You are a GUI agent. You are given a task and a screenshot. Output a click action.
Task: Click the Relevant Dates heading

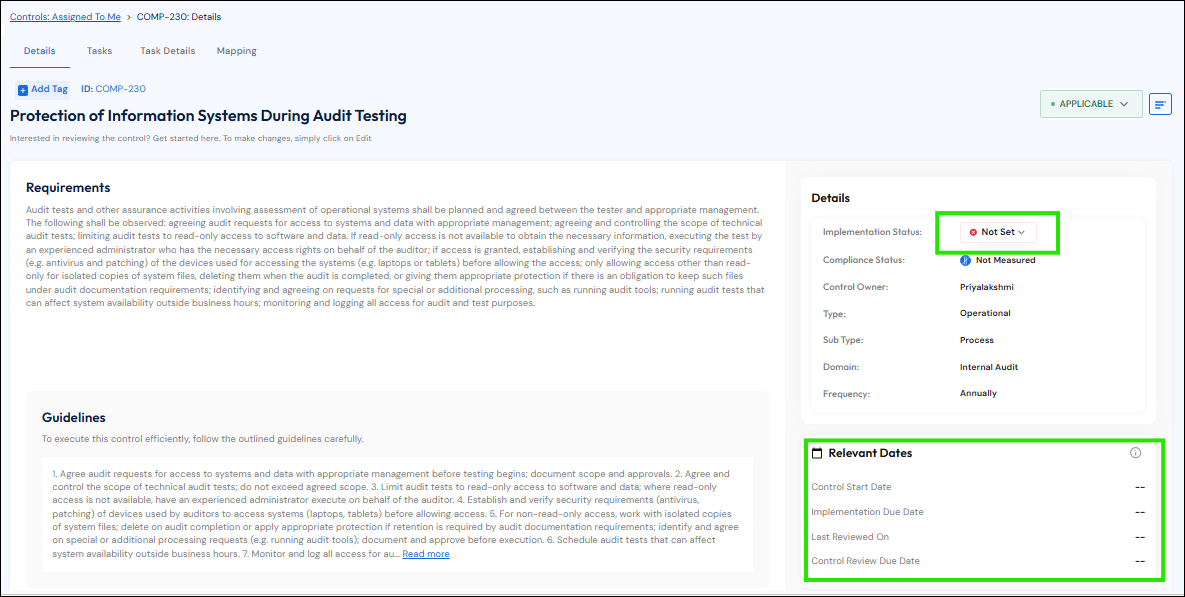(x=870, y=453)
